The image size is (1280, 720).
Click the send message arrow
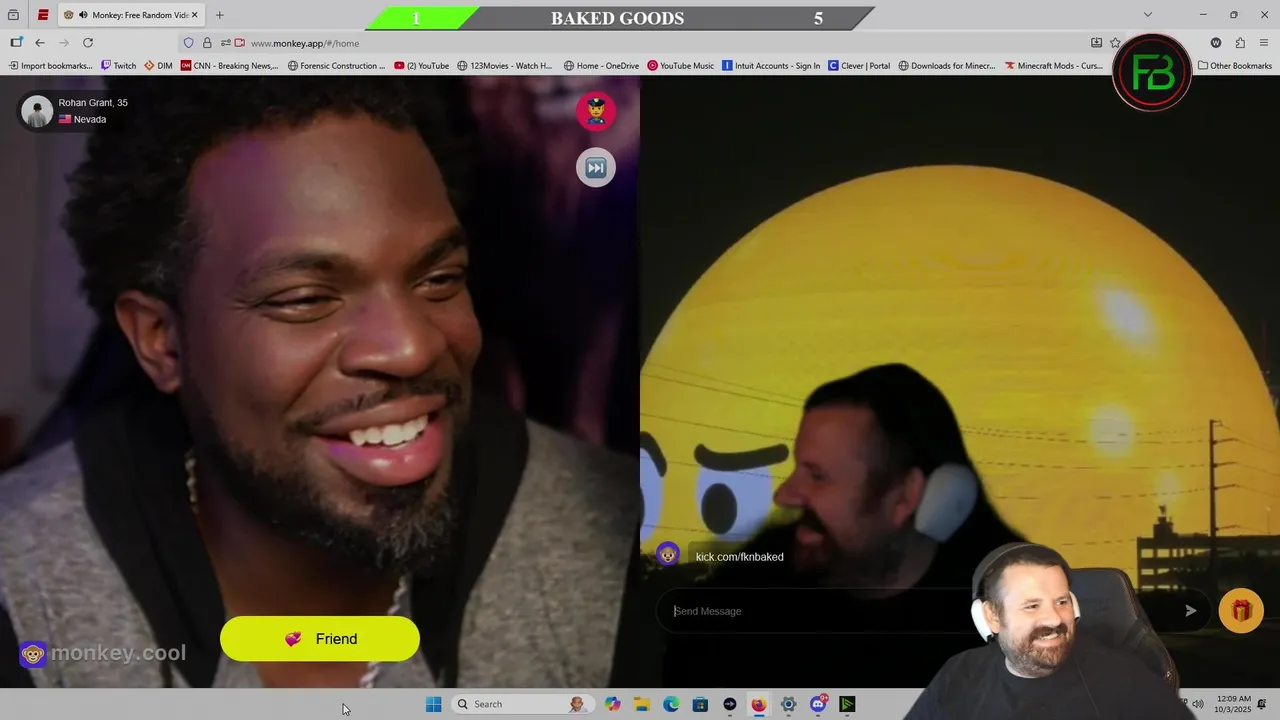(1190, 611)
